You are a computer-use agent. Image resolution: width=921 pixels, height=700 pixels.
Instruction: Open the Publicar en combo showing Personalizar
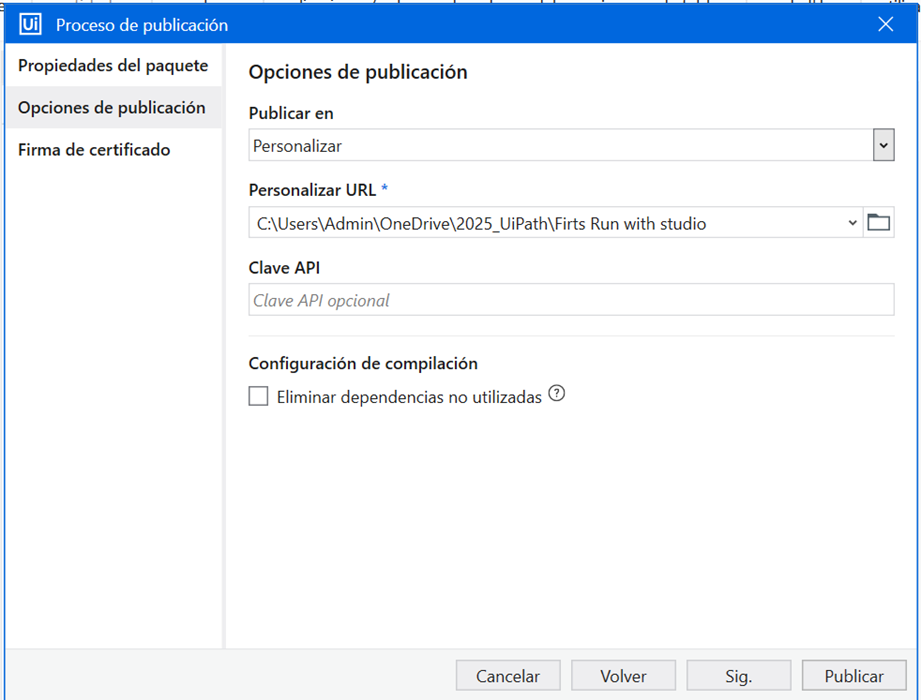[x=571, y=145]
